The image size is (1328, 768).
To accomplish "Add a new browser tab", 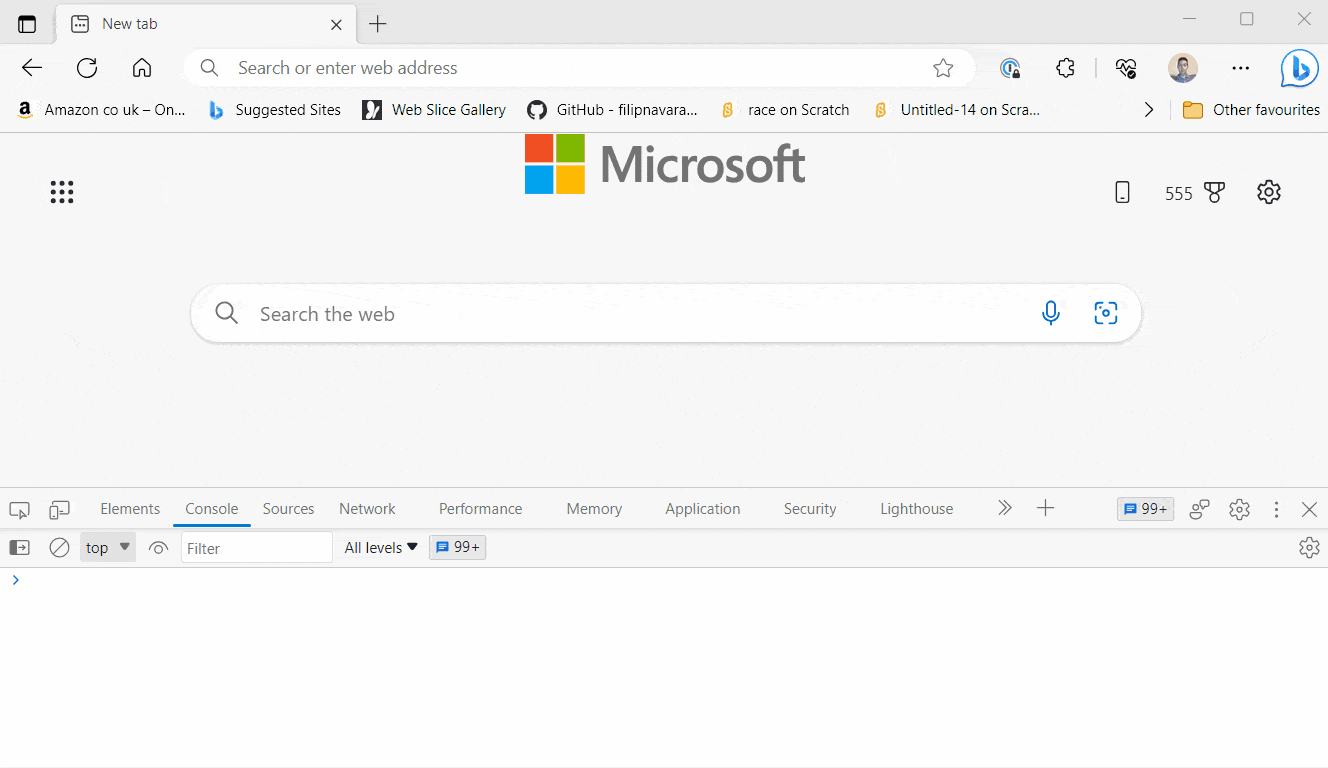I will tap(377, 24).
